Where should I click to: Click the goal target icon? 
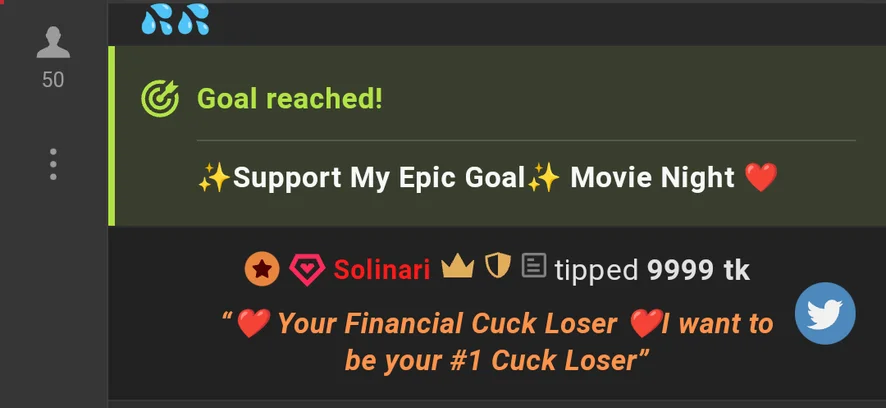point(160,99)
